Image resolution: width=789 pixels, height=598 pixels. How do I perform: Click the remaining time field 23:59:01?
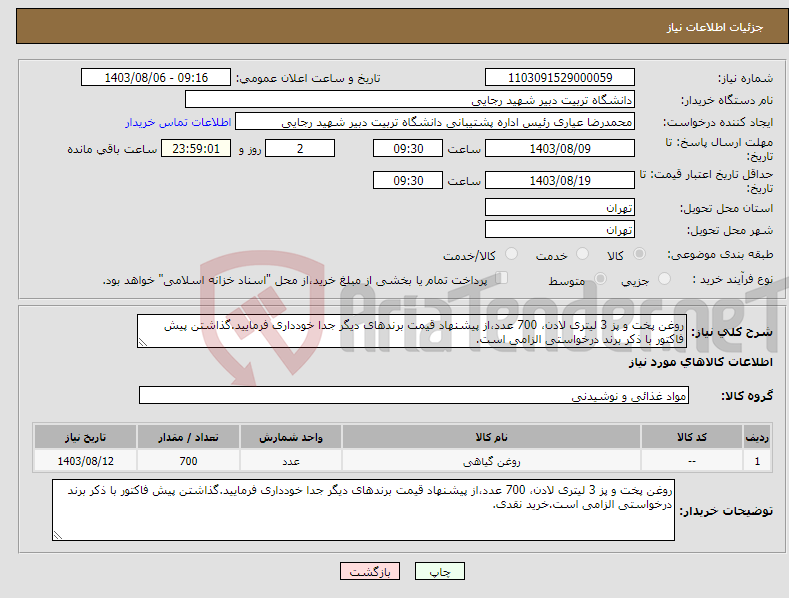pos(196,148)
